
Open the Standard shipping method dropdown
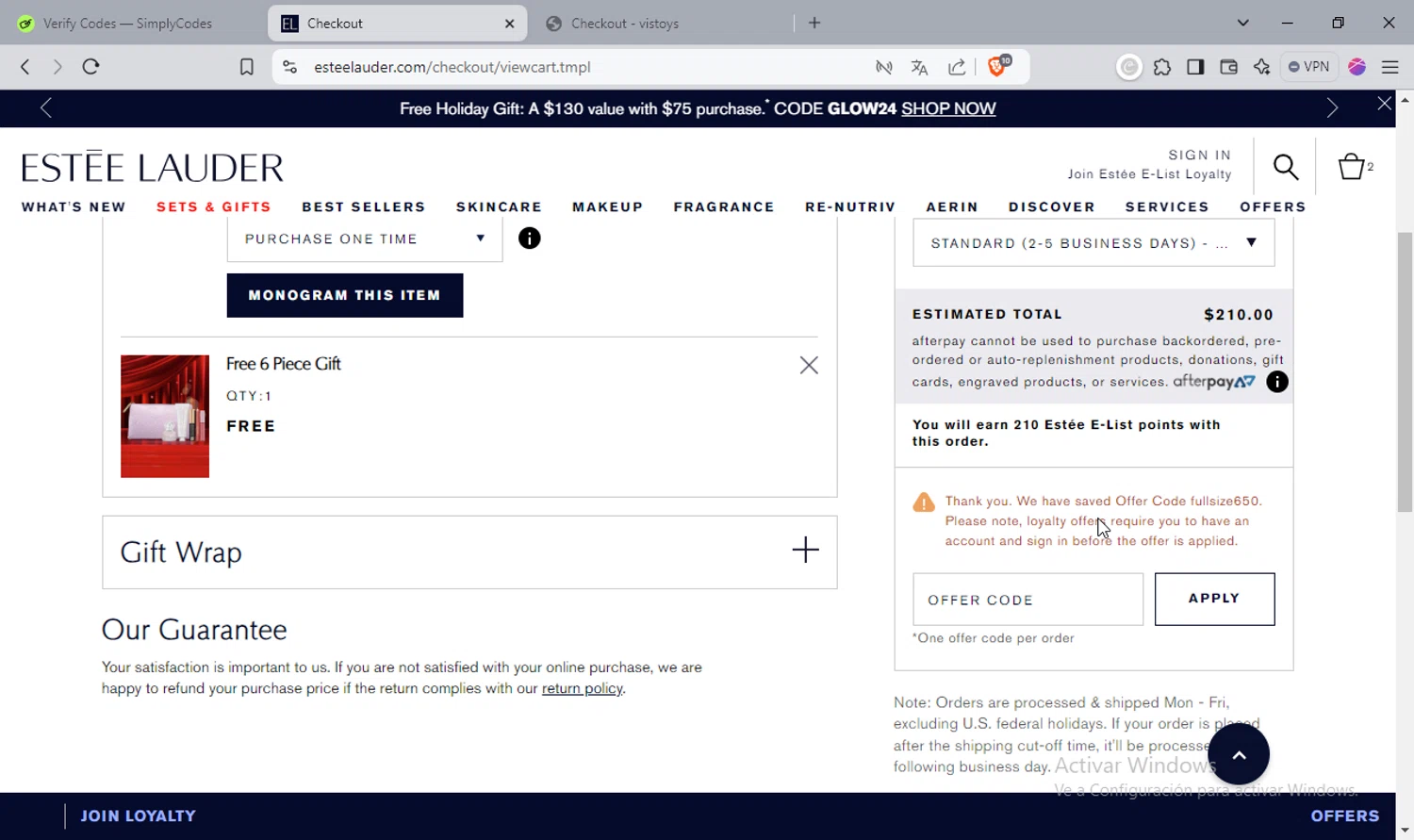tap(1093, 243)
